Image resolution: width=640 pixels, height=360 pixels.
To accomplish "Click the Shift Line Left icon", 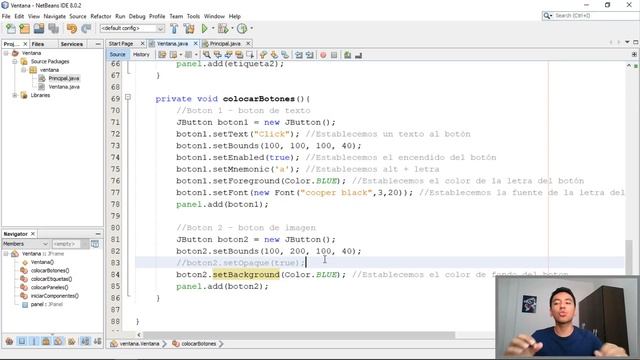I will (x=299, y=55).
